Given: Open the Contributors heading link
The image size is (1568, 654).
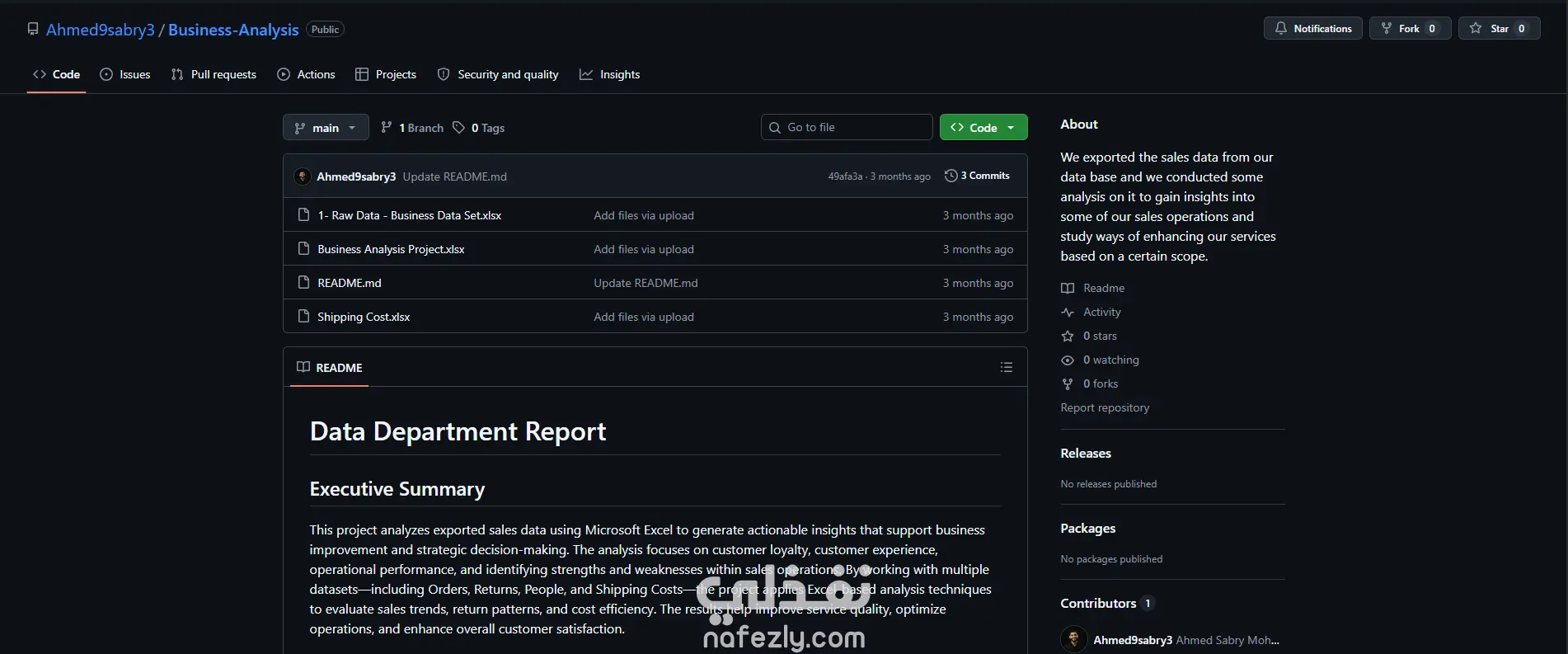Looking at the screenshot, I should 1107,604.
